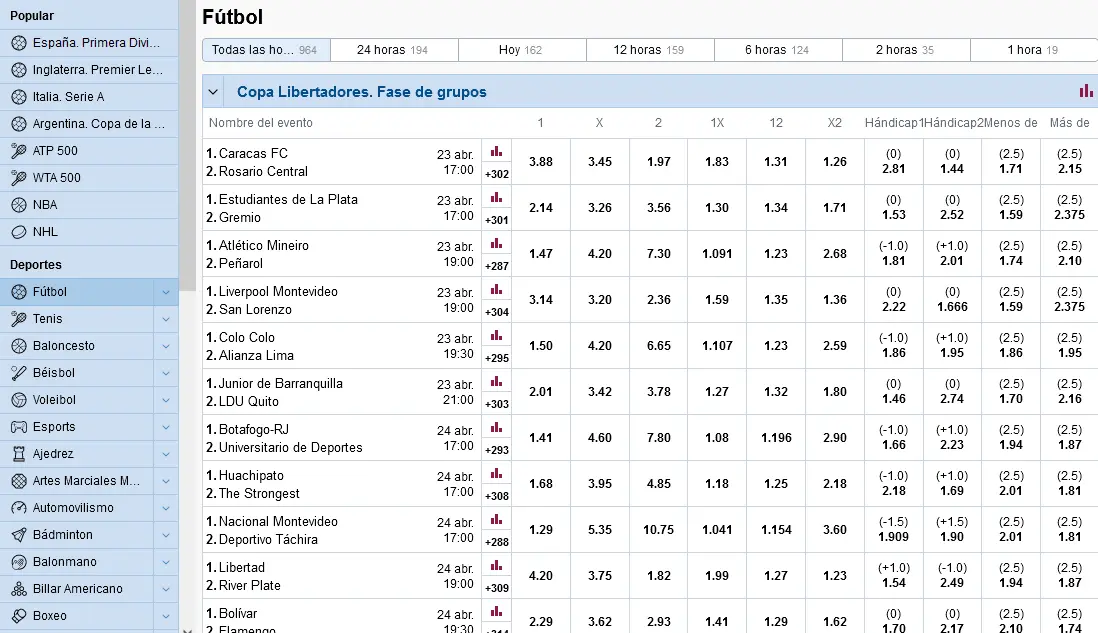This screenshot has width=1098, height=633.
Task: Select 1 hora filter tab
Action: [x=1034, y=50]
